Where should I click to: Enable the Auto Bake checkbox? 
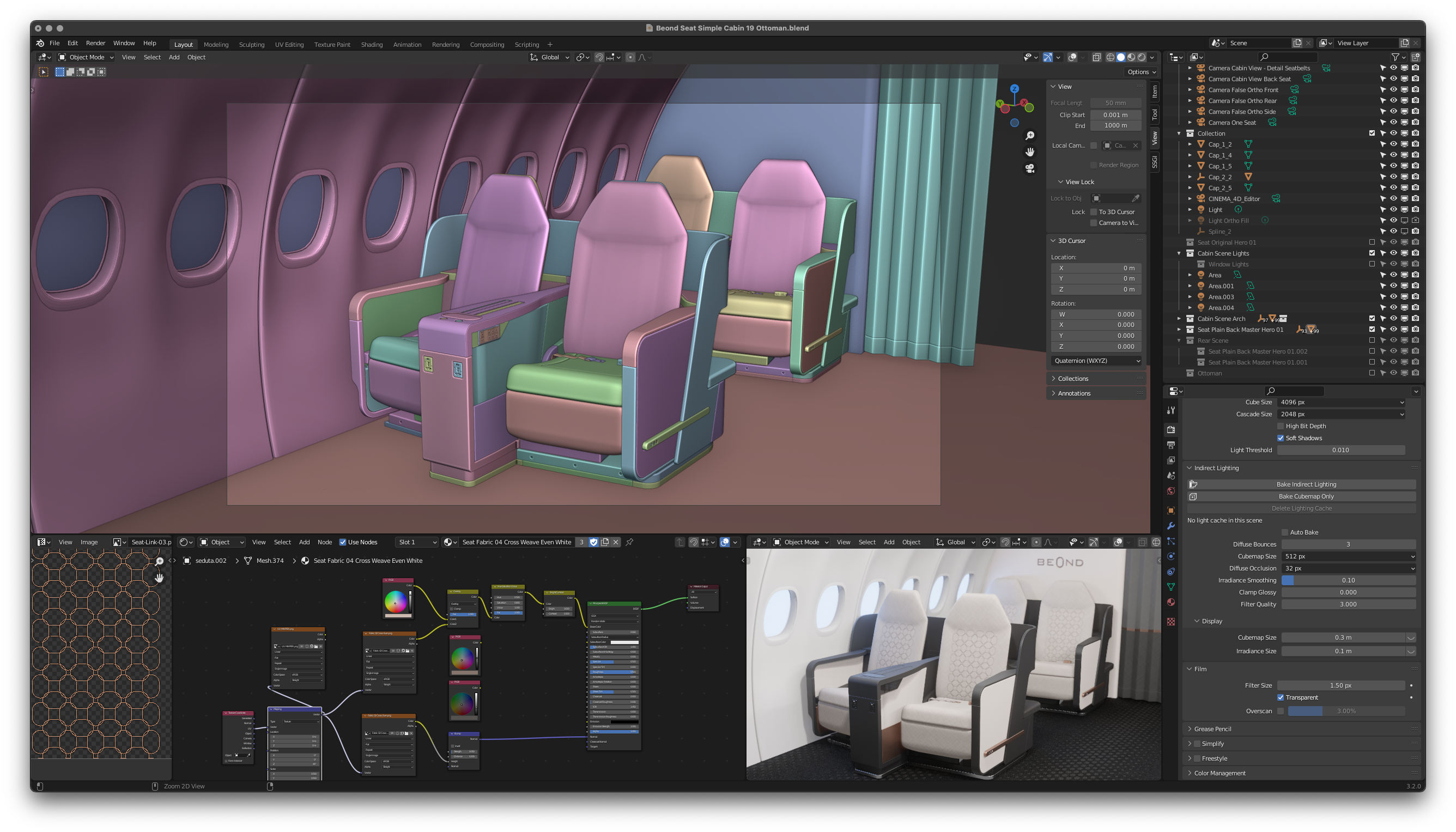tap(1284, 532)
